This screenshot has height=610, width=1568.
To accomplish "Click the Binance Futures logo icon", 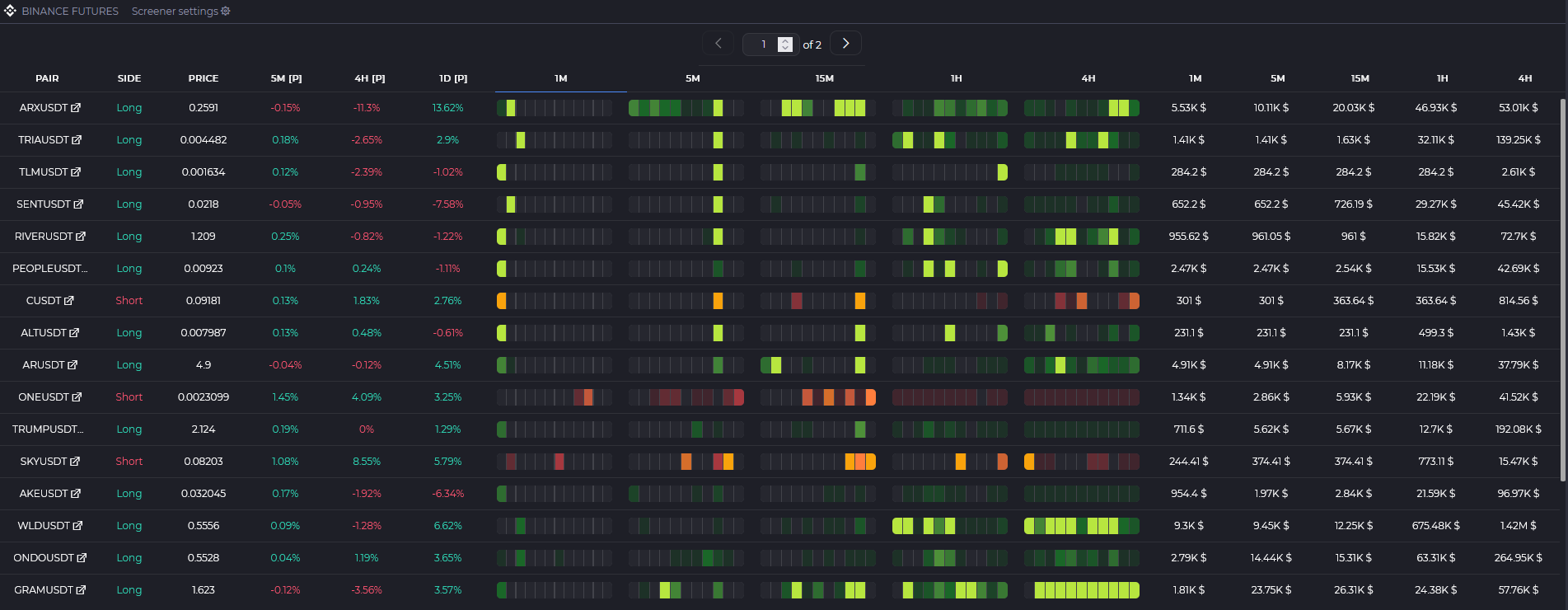I will pos(10,11).
